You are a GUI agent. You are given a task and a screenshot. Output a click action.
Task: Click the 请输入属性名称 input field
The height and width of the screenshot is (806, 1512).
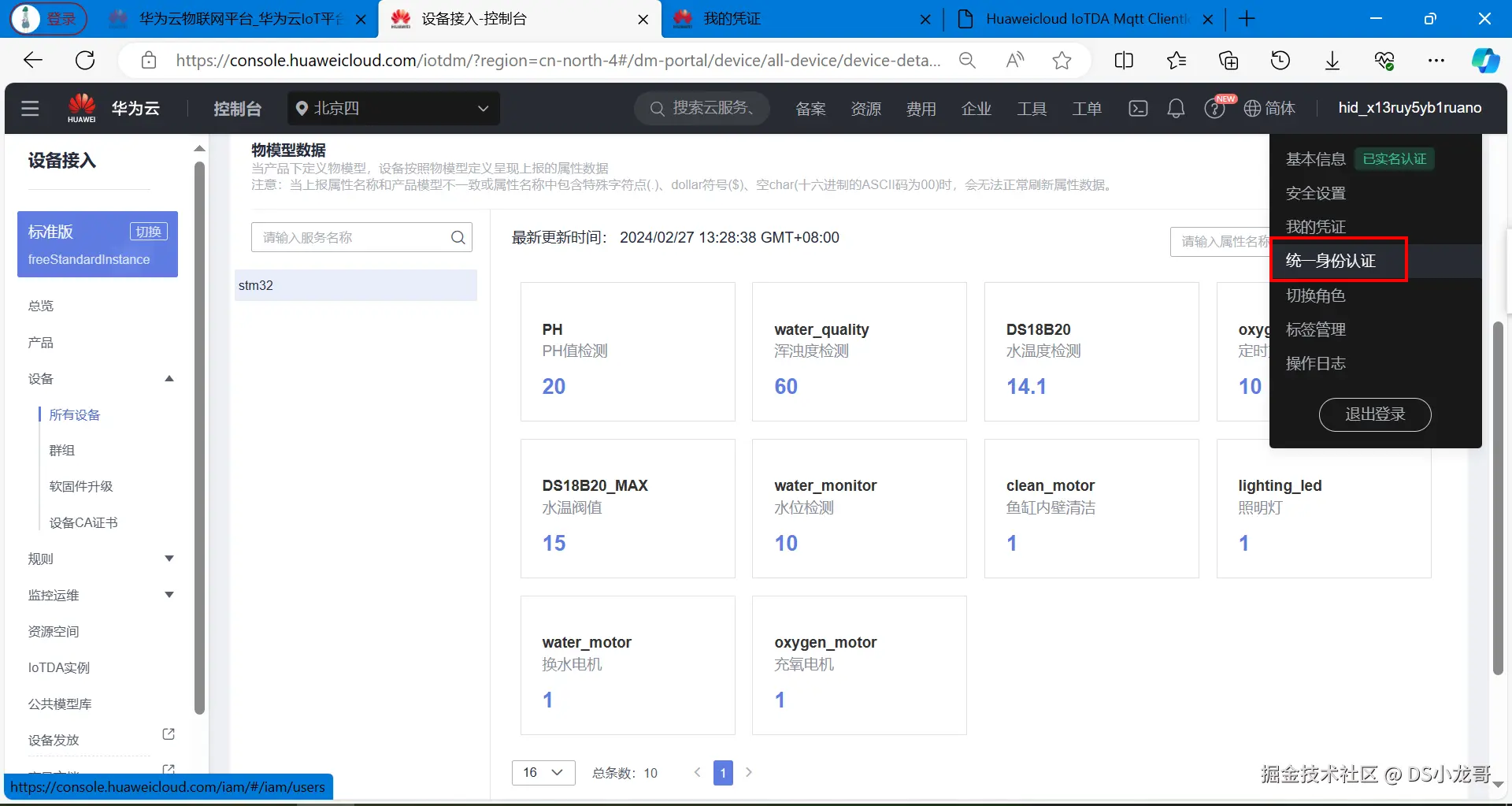(1220, 241)
